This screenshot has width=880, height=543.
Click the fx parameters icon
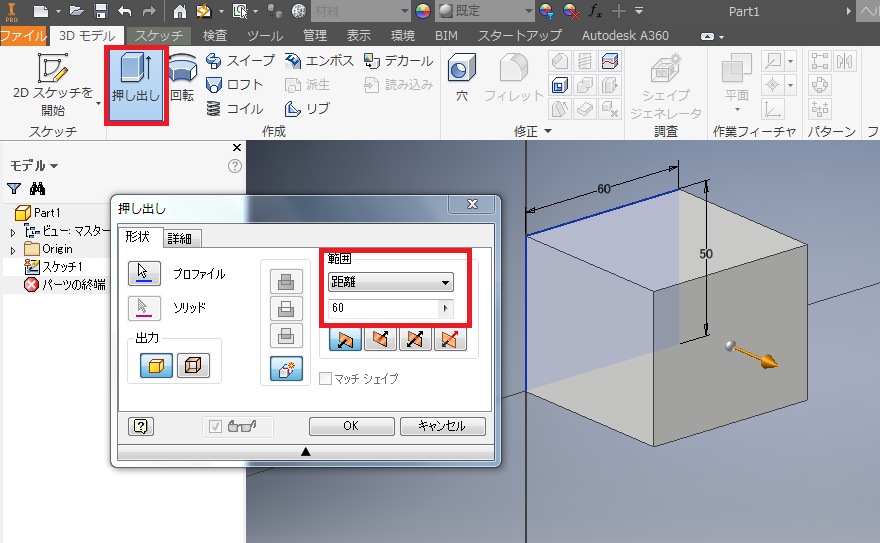(x=595, y=11)
